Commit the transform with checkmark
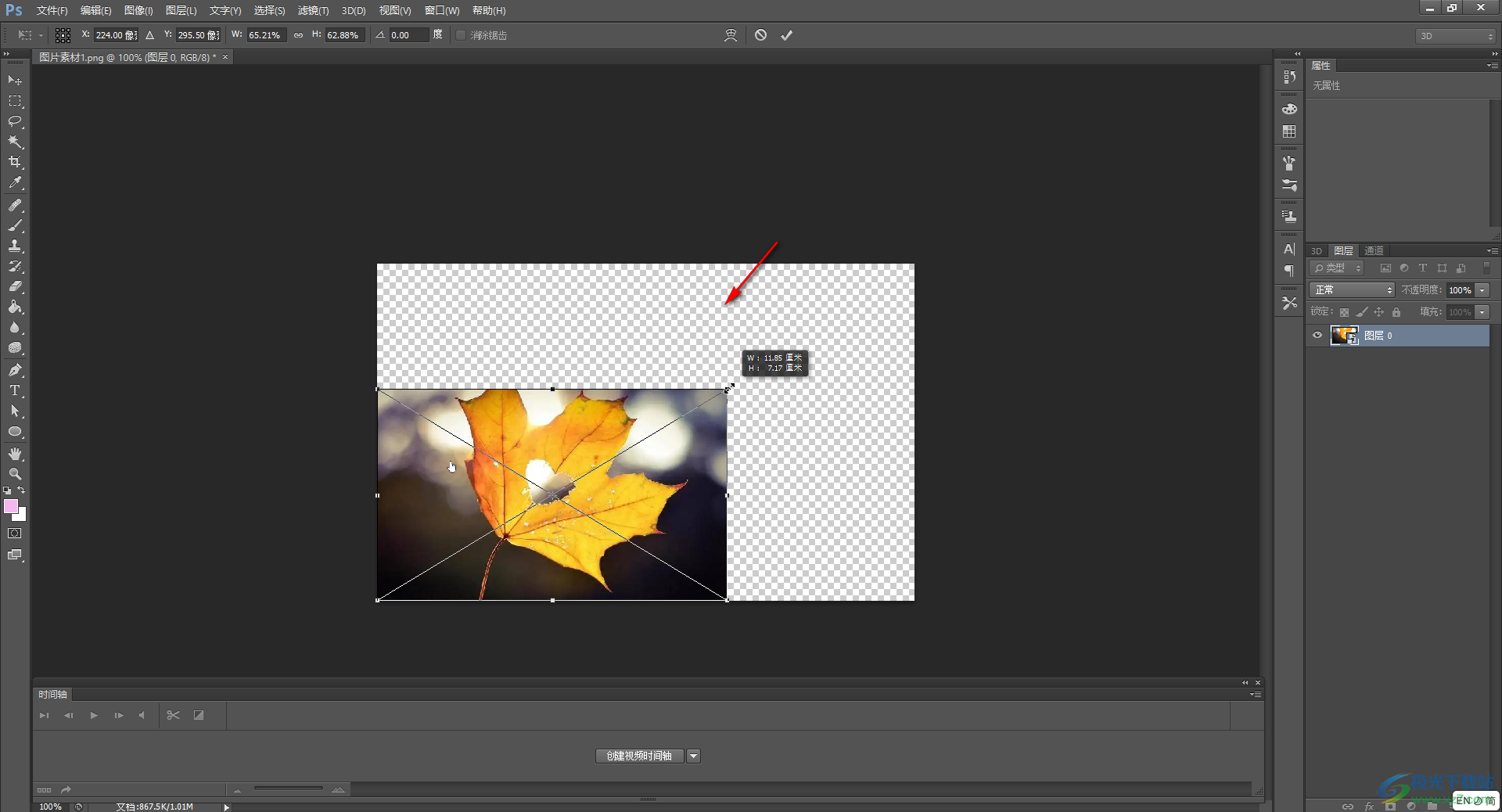The width and height of the screenshot is (1502, 812). [786, 35]
